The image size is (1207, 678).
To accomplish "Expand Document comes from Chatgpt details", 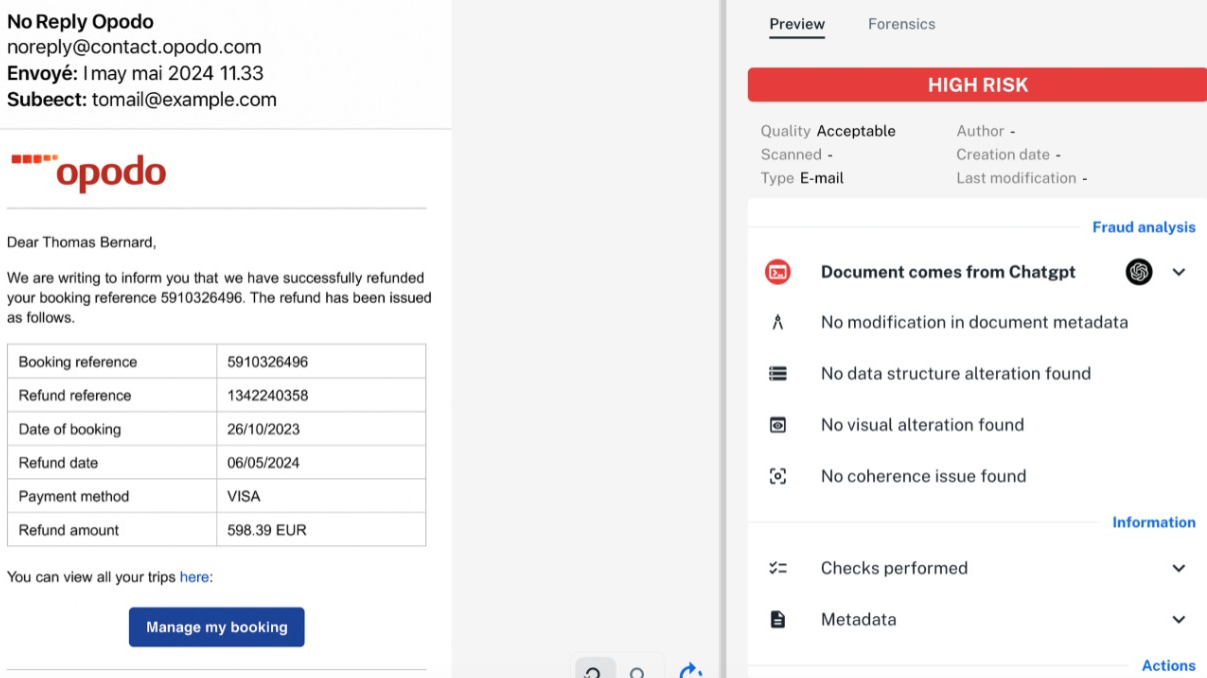I will click(x=1179, y=272).
